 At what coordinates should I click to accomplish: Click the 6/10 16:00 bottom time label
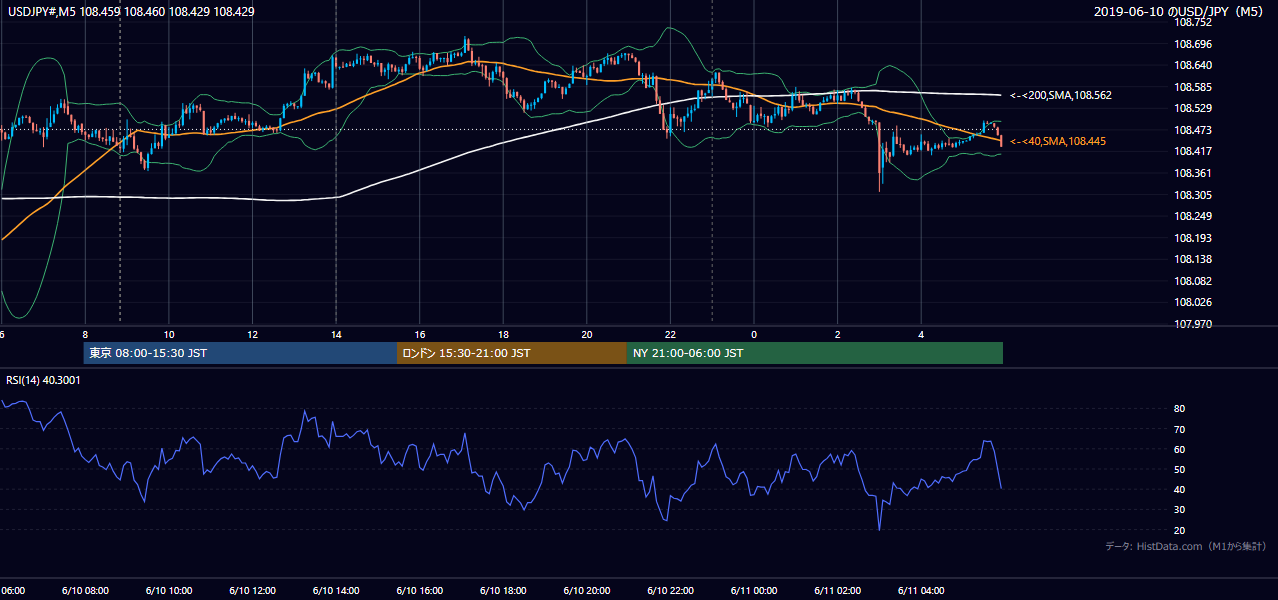[x=420, y=591]
